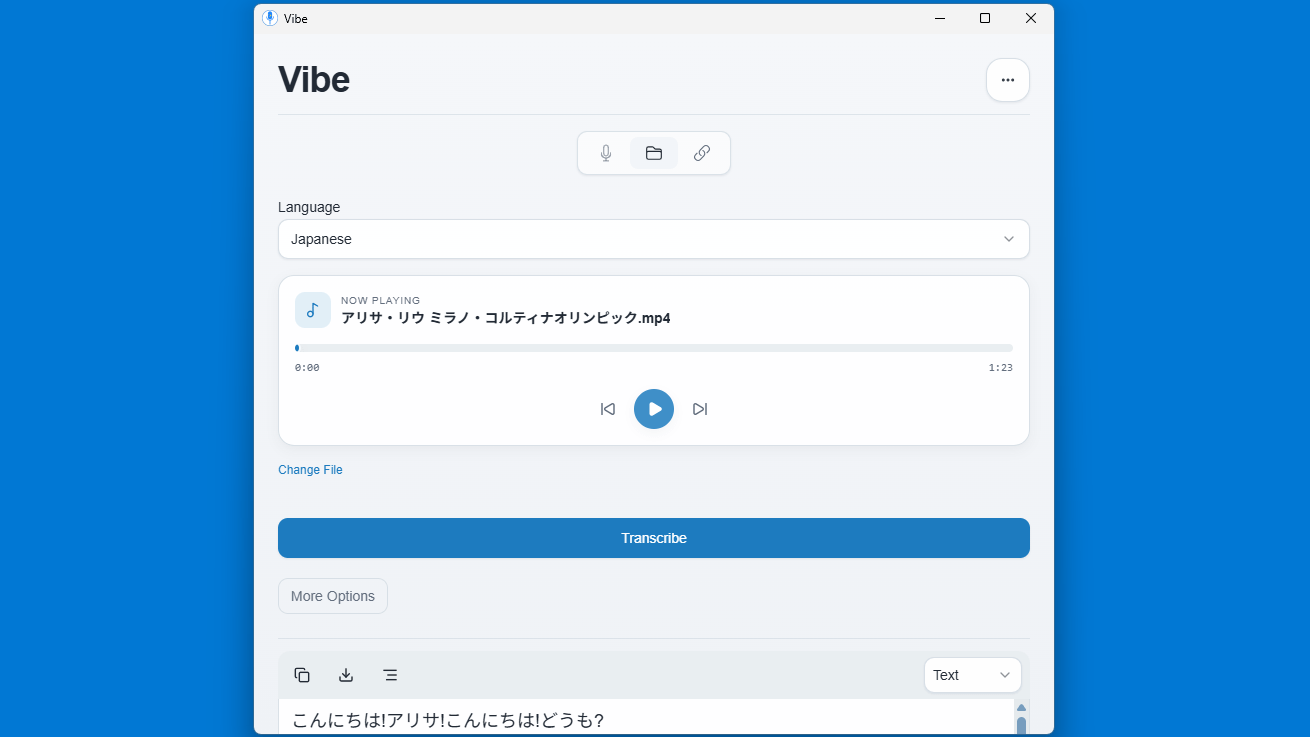Download the transcript using download icon

(x=346, y=675)
